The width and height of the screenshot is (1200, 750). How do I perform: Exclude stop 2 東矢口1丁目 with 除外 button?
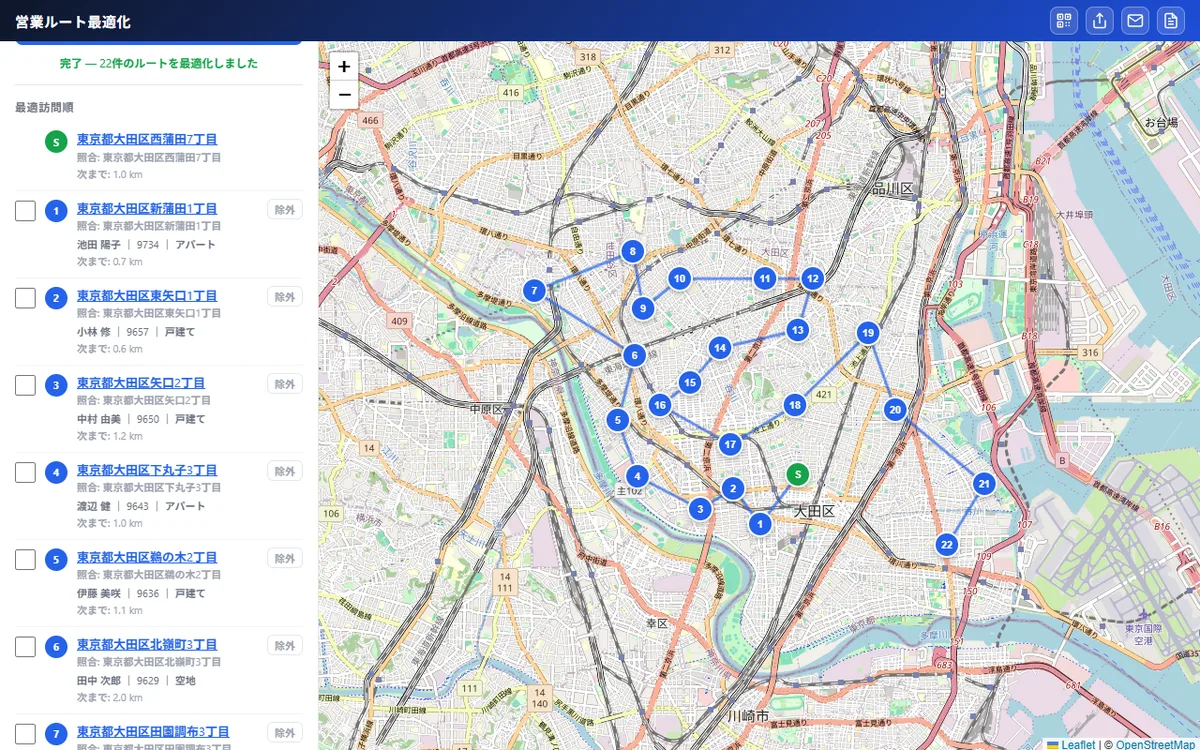285,297
